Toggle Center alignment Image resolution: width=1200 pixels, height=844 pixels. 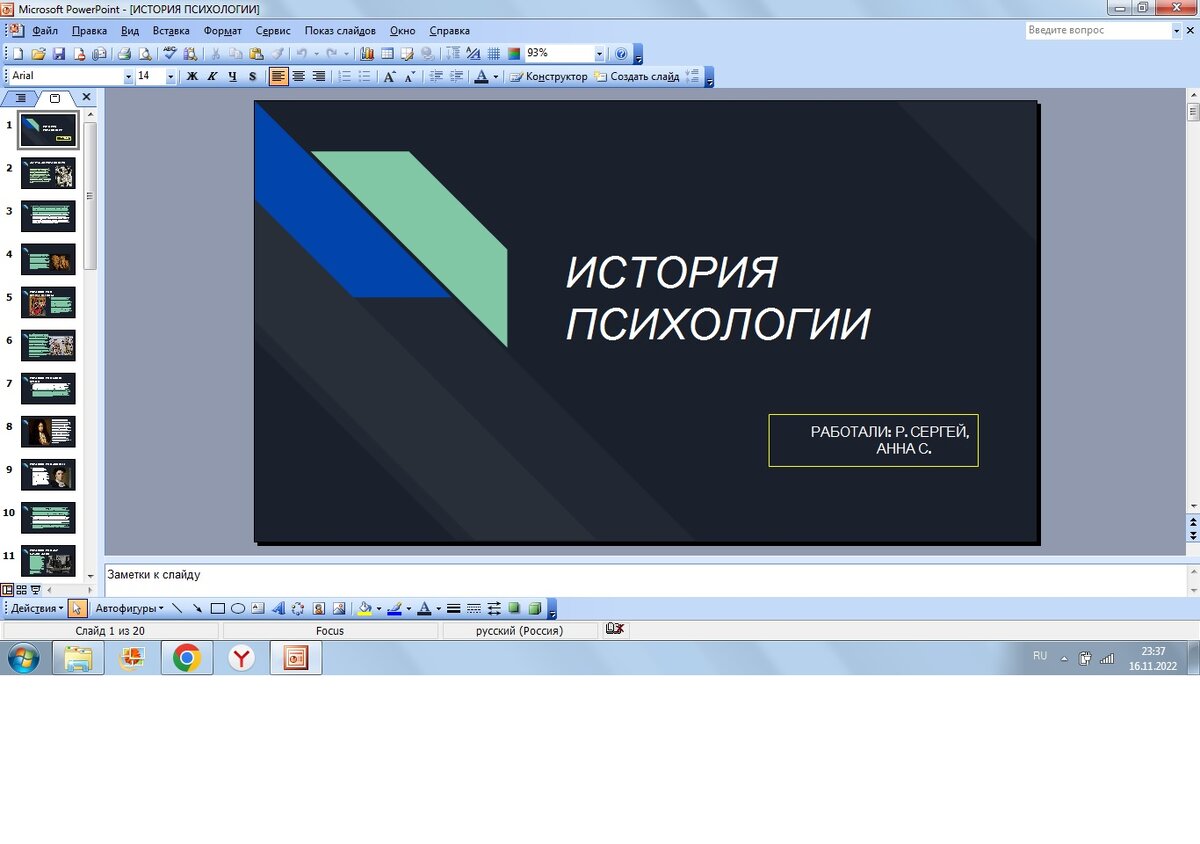(298, 76)
